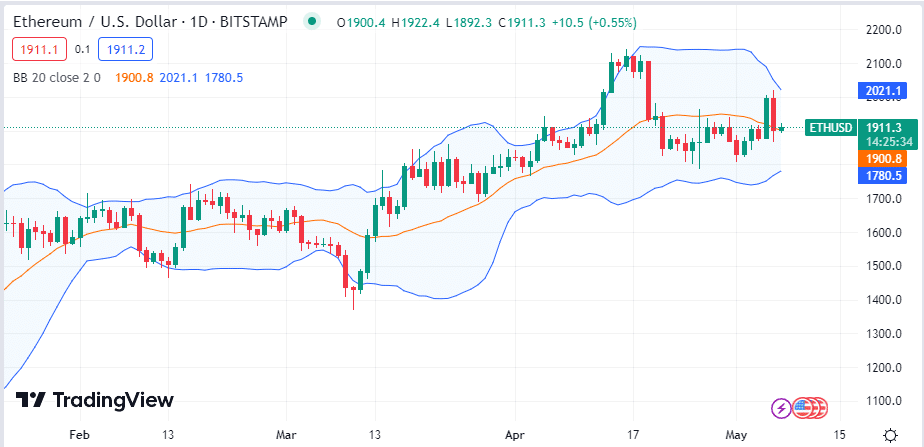Click the 15 date on time axis
This screenshot has height=447, width=924.
click(840, 436)
